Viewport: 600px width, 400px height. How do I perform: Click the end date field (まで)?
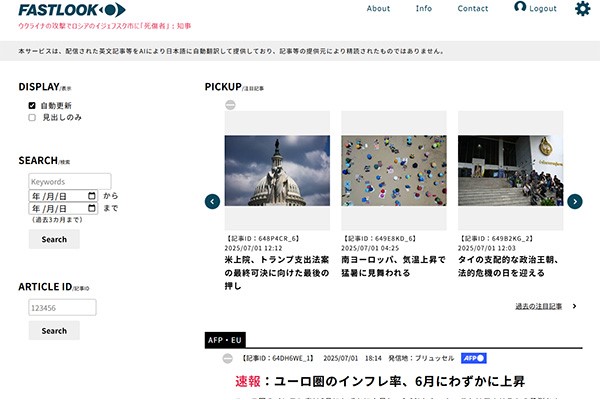[x=63, y=208]
